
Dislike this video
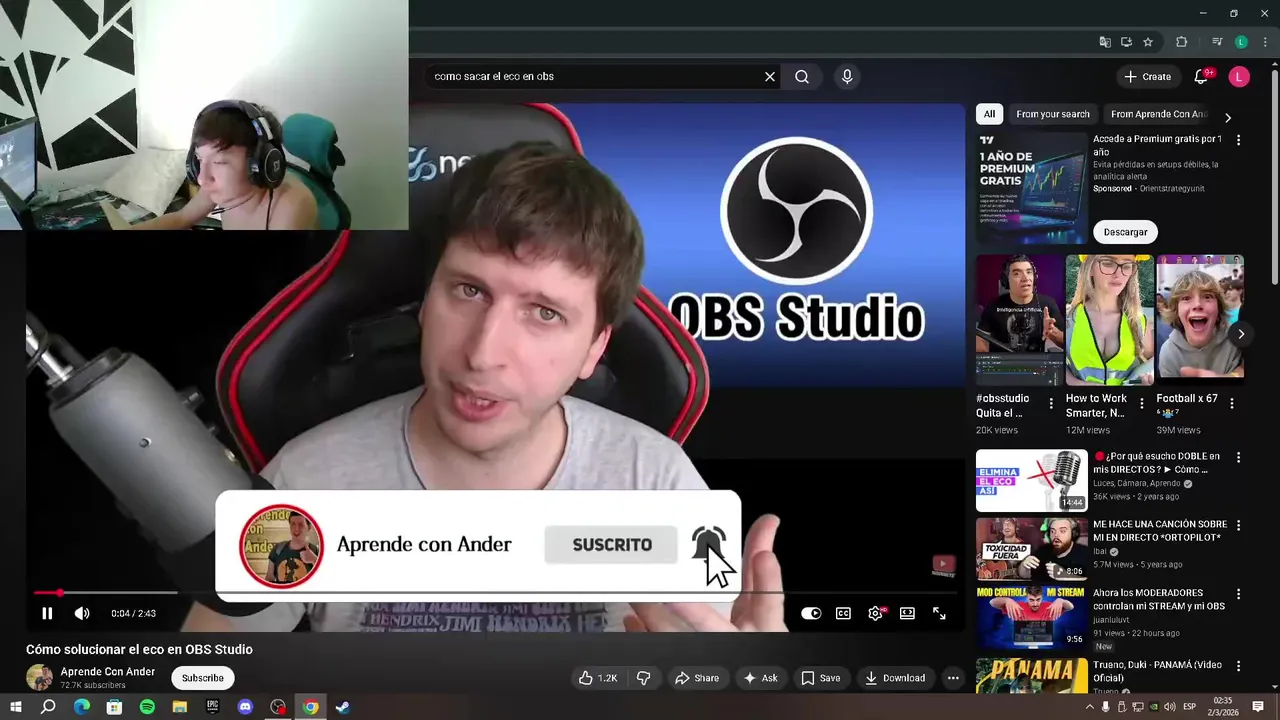pos(644,678)
